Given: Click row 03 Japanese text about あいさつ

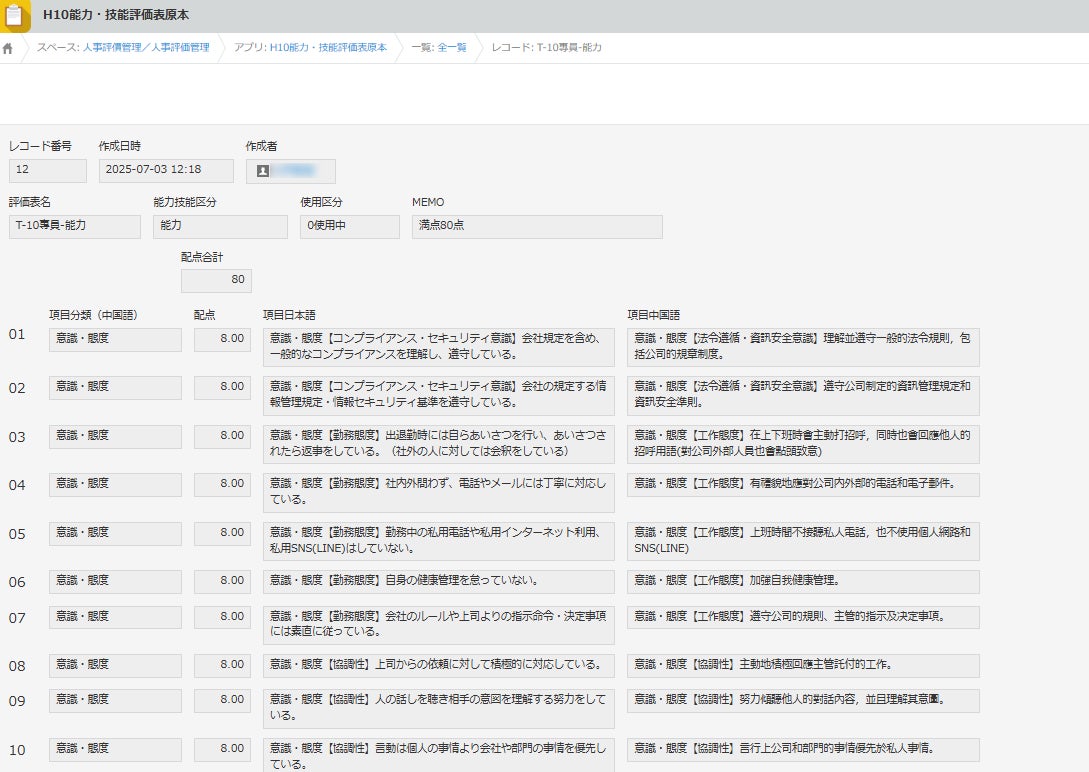Looking at the screenshot, I should (x=438, y=444).
